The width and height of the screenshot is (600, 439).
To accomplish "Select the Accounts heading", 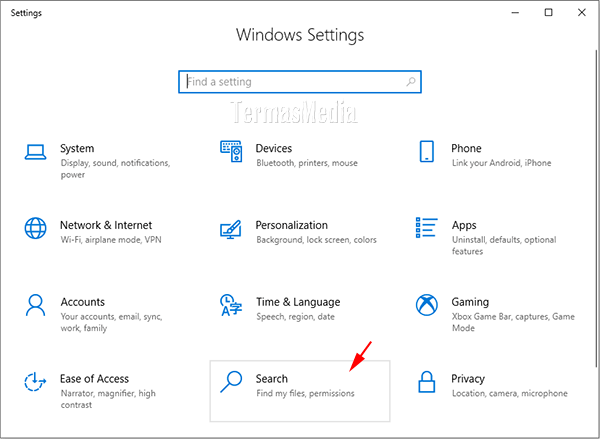I will pyautogui.click(x=82, y=302).
